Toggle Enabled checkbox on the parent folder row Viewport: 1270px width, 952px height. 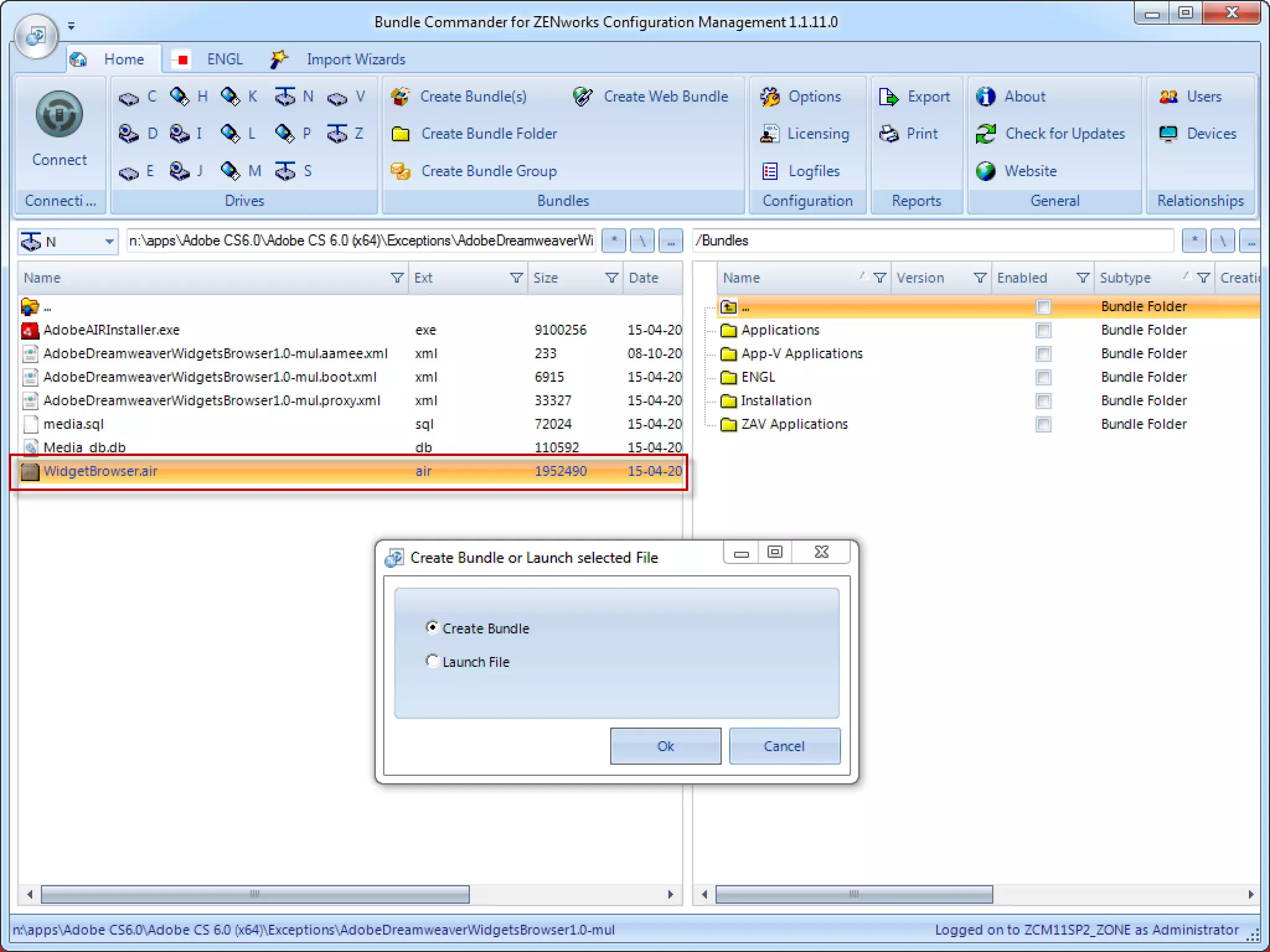pos(1044,307)
